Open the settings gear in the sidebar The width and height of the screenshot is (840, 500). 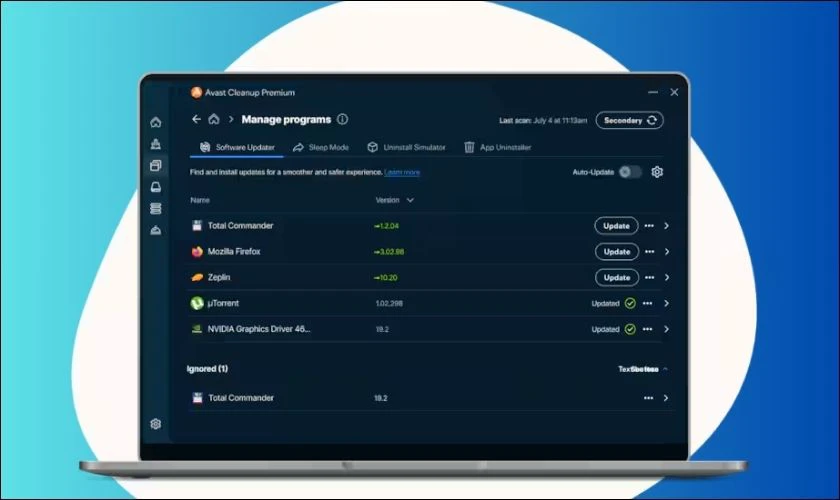[155, 424]
